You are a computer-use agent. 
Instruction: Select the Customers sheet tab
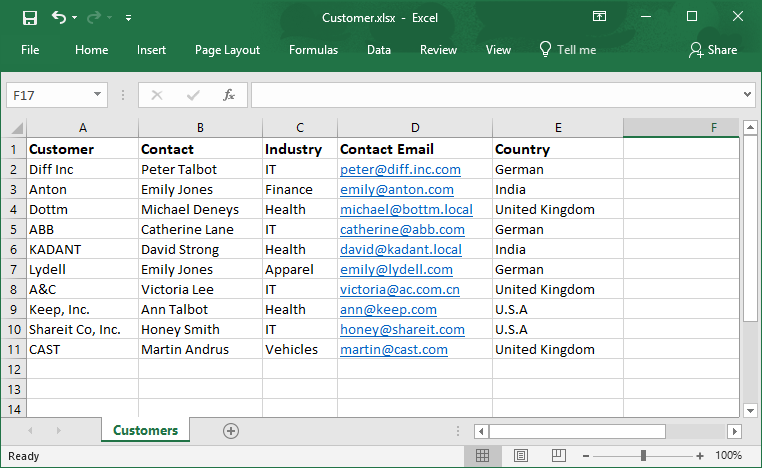pos(145,430)
